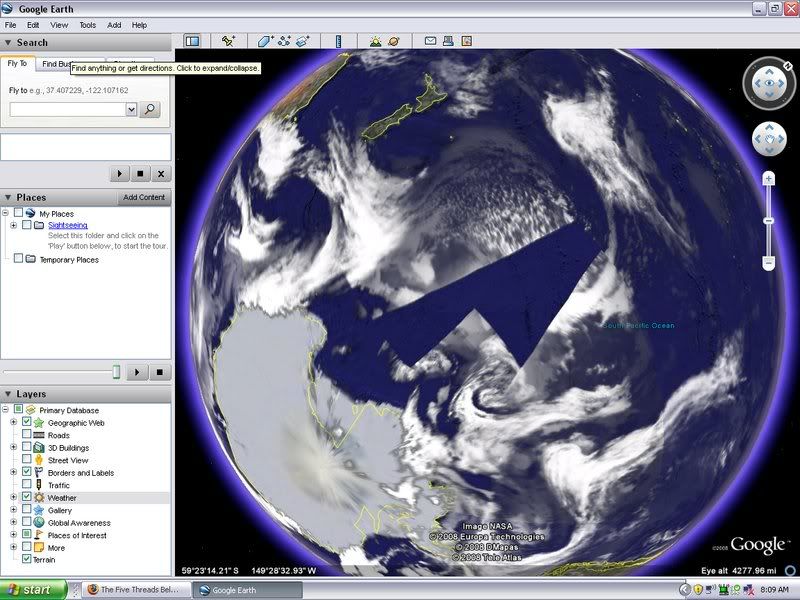Collapse the Search panel triangle
800x600 pixels.
tap(8, 42)
